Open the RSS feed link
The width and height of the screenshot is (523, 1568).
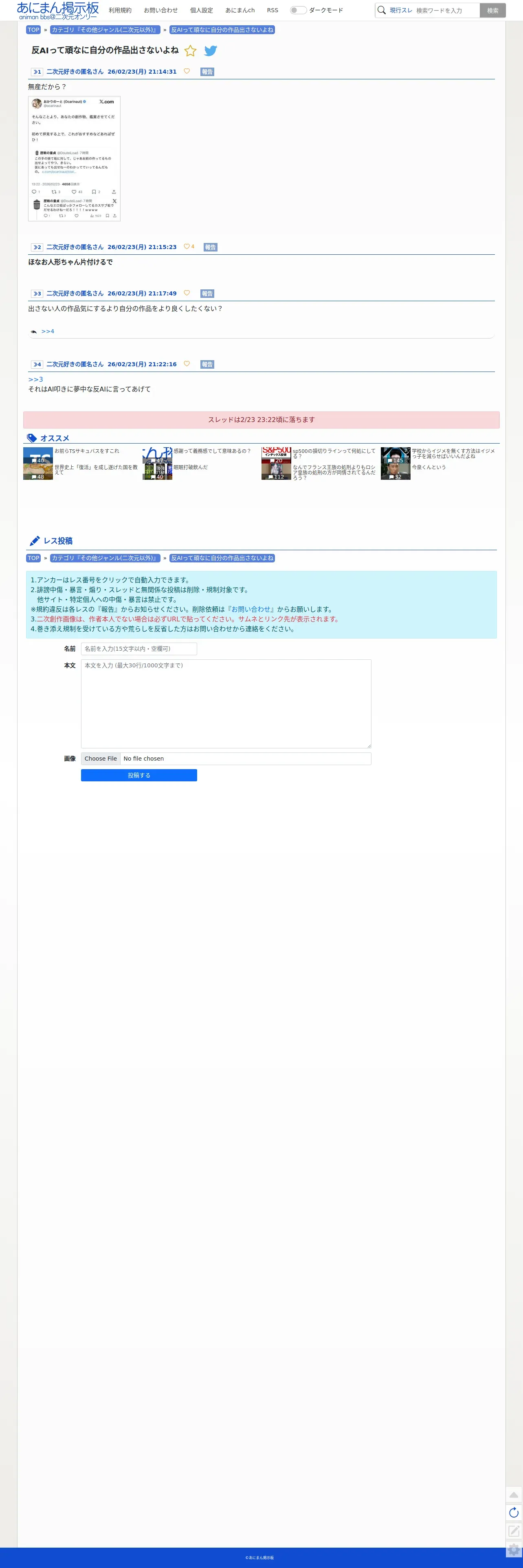[x=272, y=10]
